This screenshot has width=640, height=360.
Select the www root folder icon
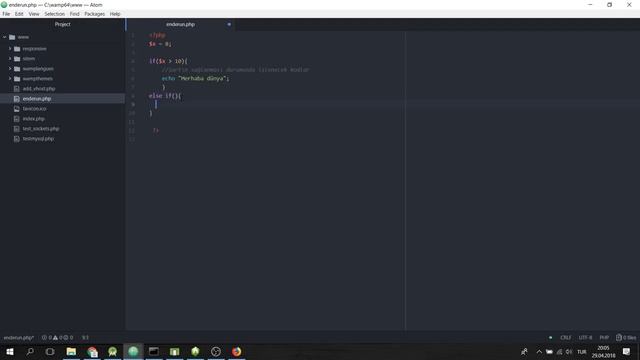(12, 37)
